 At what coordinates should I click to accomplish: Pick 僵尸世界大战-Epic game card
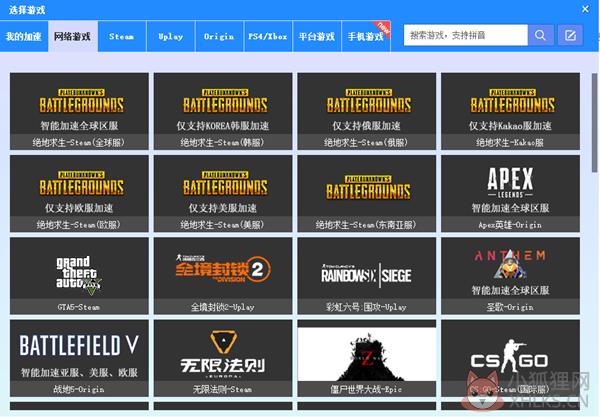tap(367, 358)
